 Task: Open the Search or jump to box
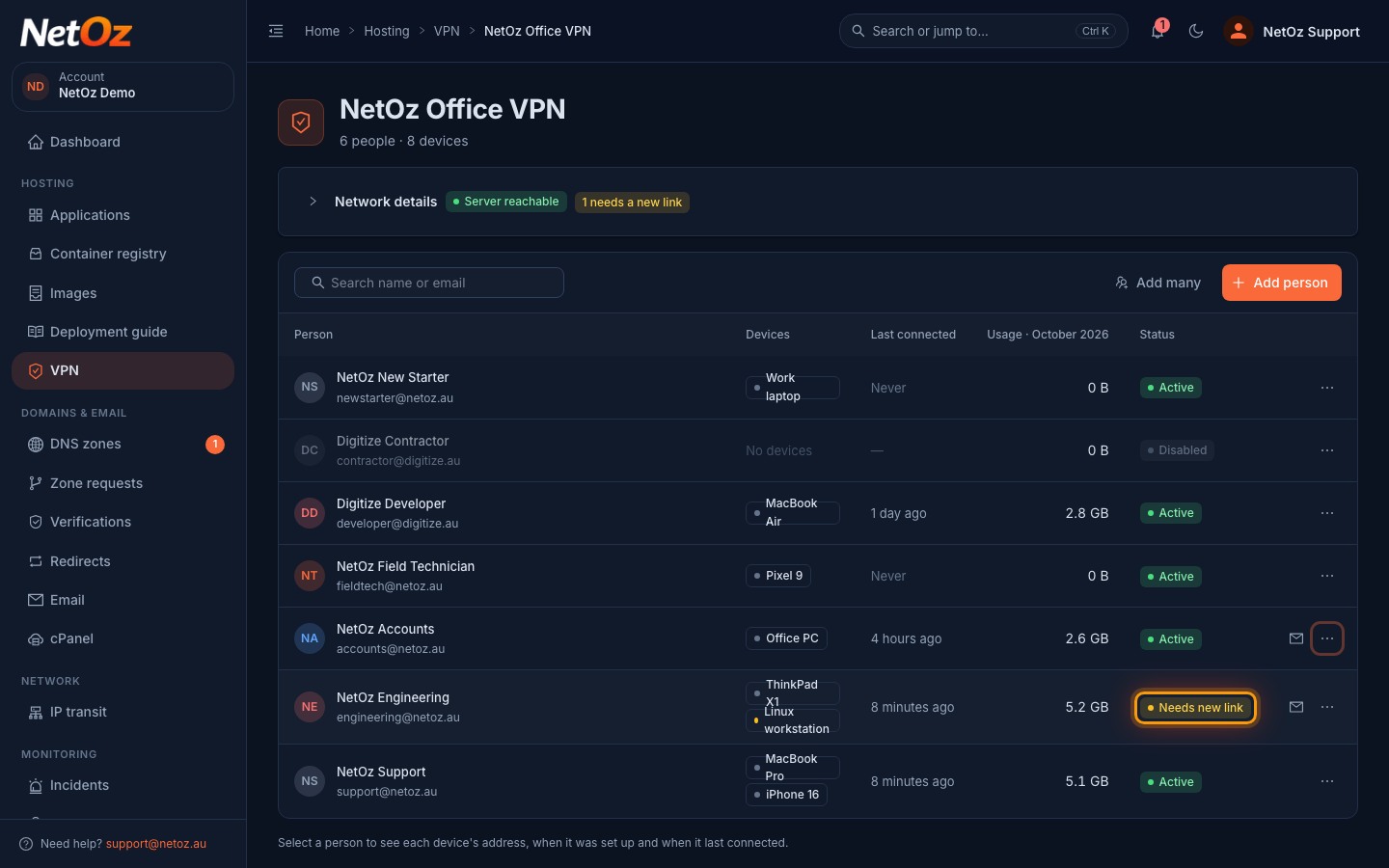click(984, 31)
